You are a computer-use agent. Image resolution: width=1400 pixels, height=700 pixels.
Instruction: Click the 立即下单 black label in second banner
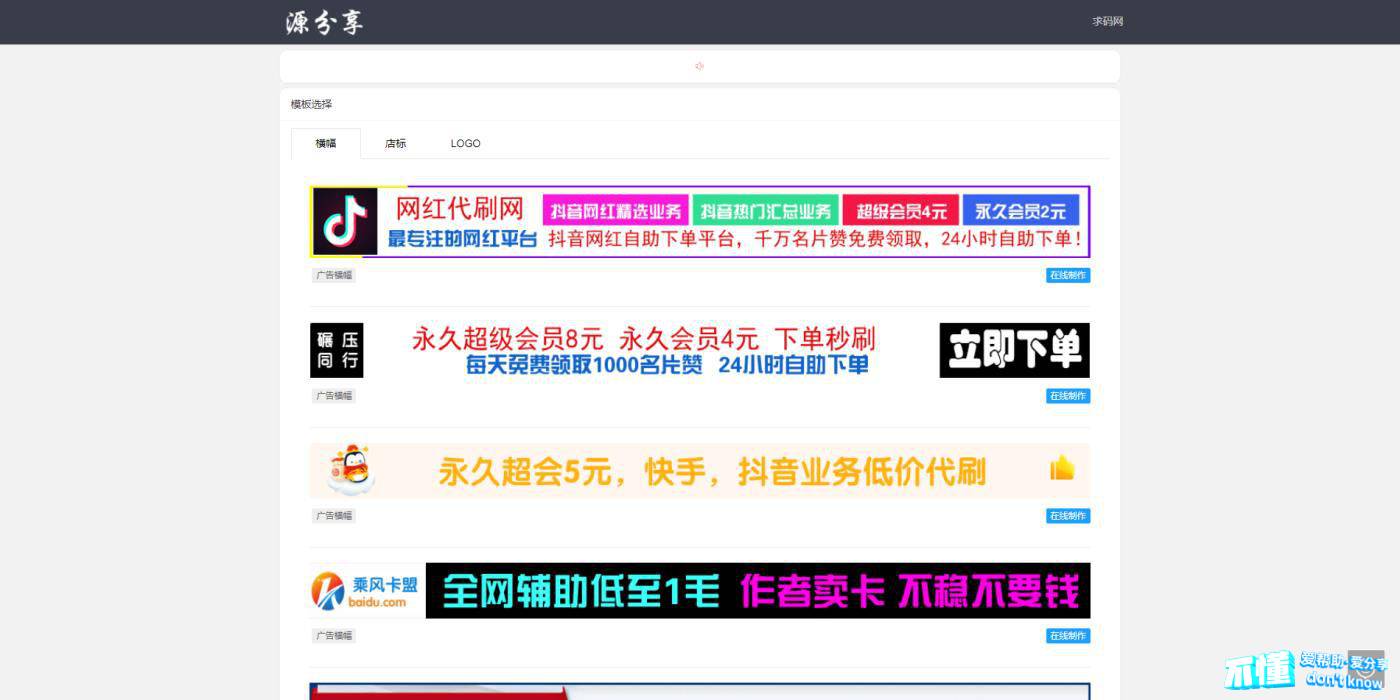[x=1014, y=350]
